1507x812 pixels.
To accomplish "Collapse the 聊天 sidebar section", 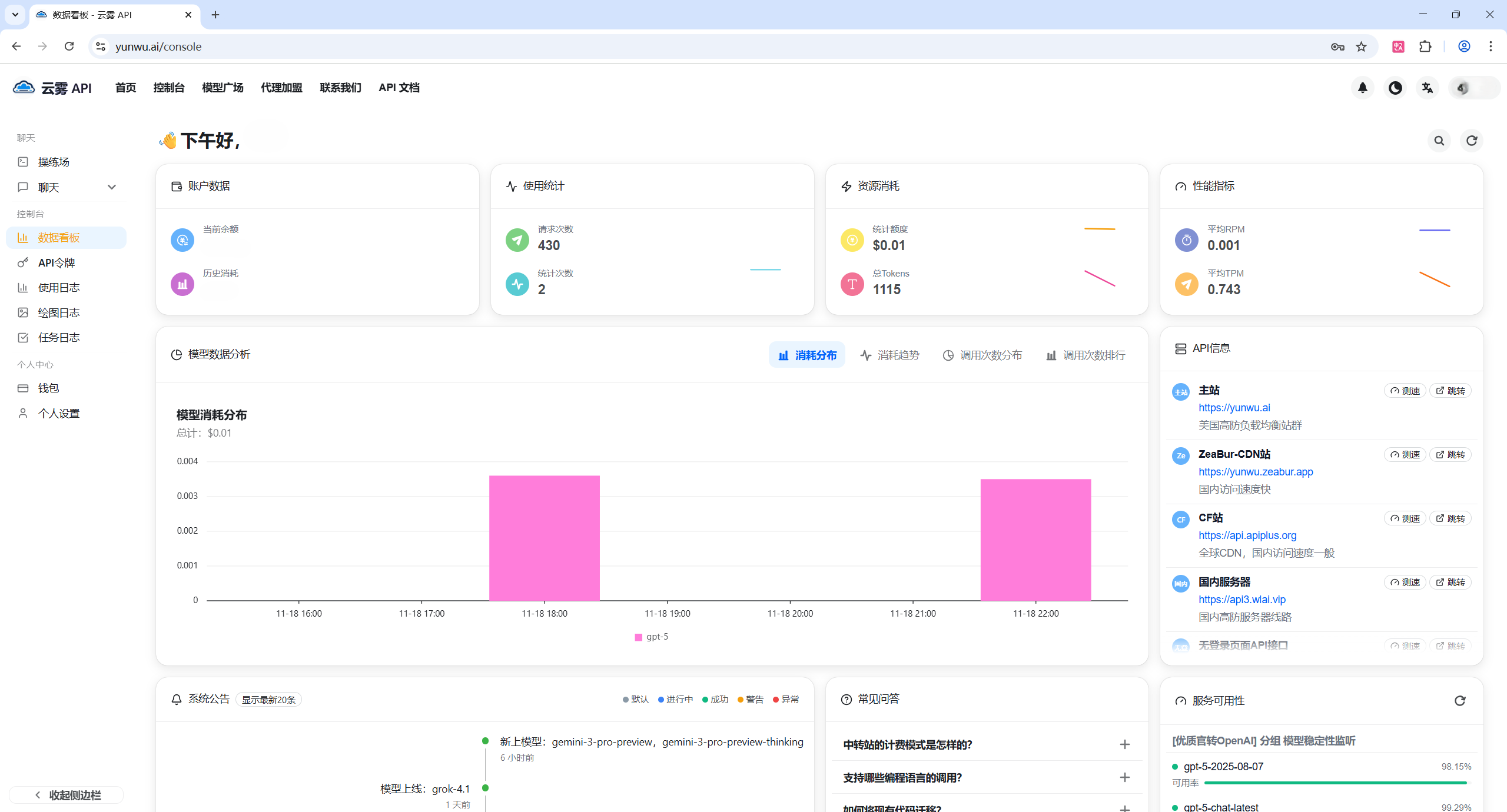I will [111, 187].
